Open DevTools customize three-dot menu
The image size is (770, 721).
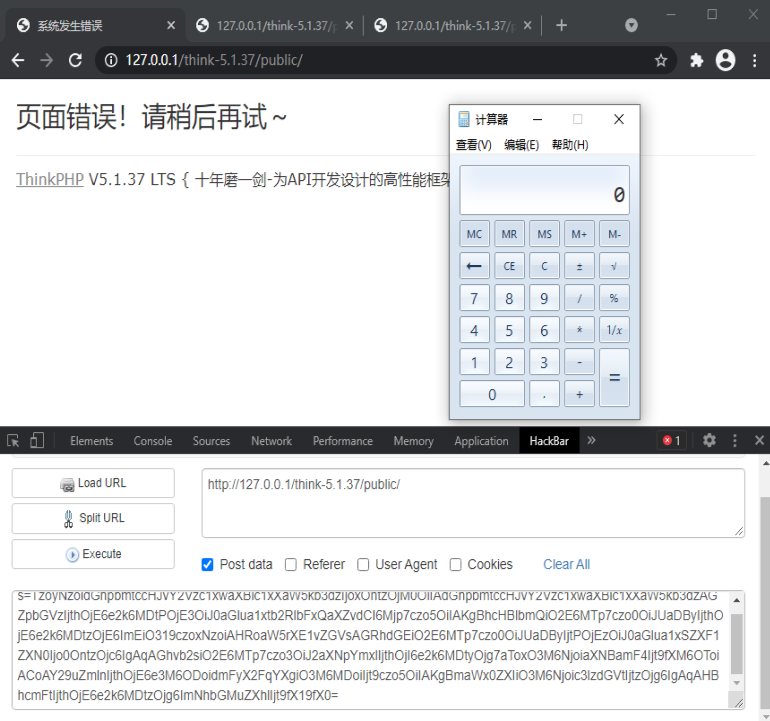pos(735,441)
